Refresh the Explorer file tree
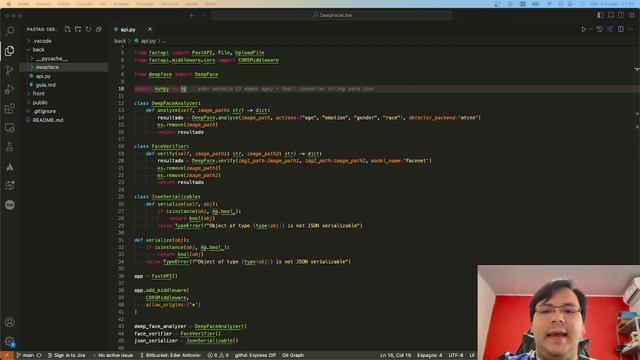Image resolution: width=640 pixels, height=360 pixels. pyautogui.click(x=88, y=29)
